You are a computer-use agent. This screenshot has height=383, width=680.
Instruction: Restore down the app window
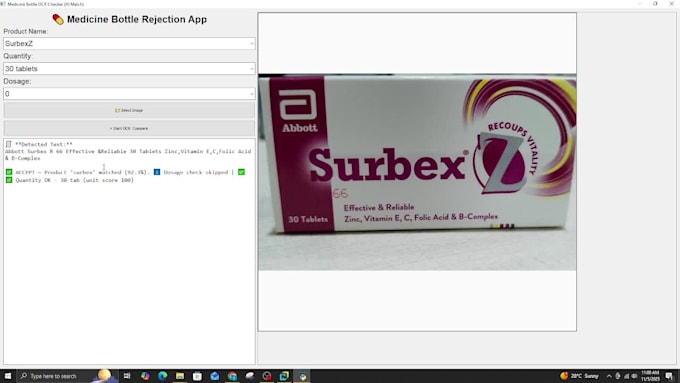point(655,3)
